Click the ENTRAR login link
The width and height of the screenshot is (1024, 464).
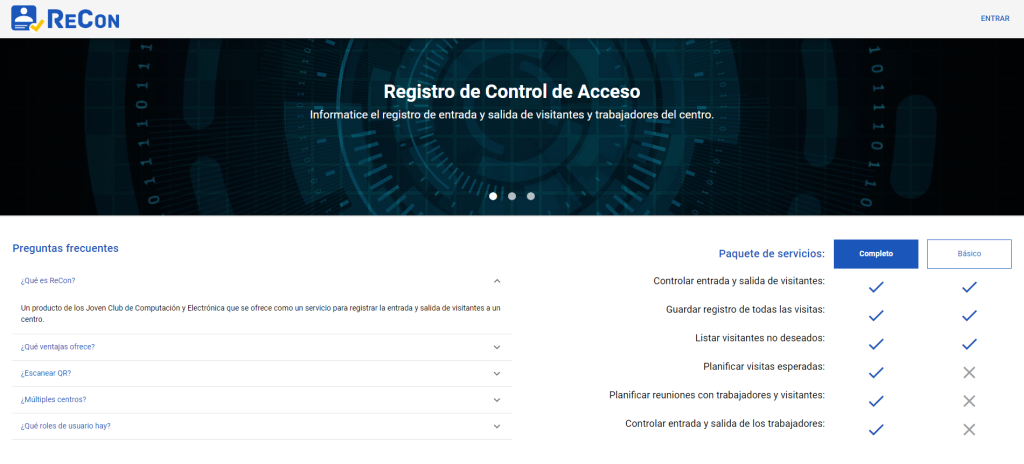click(x=995, y=19)
